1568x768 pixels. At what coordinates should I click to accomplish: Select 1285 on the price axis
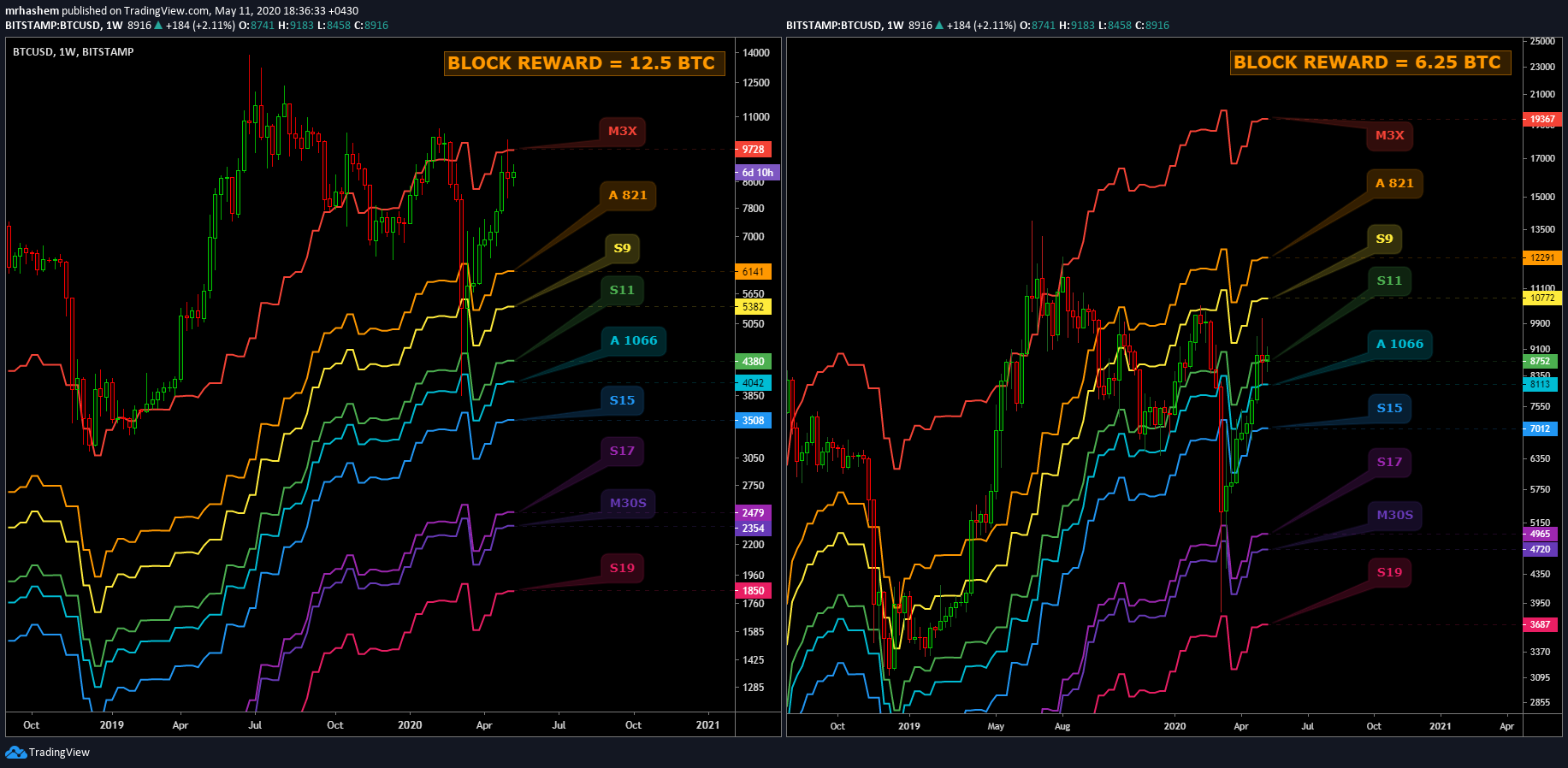click(754, 688)
